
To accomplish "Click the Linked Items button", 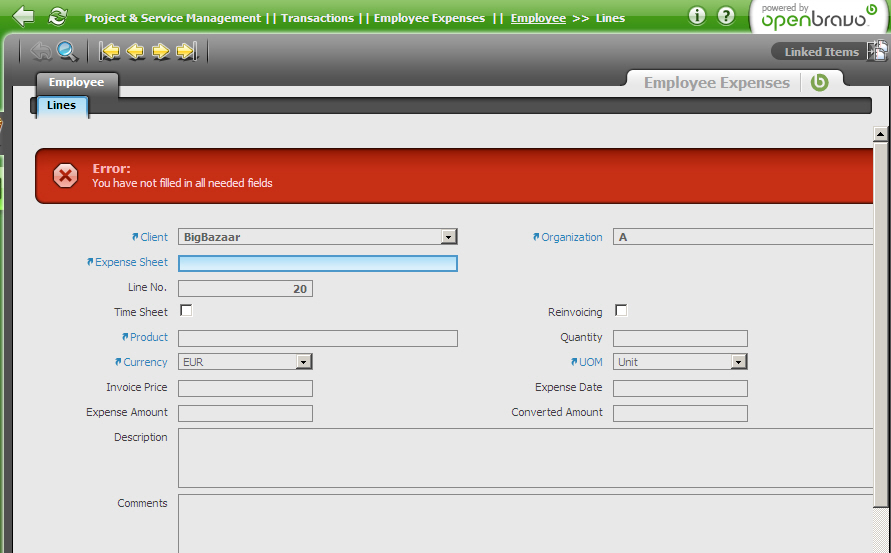I will click(821, 52).
